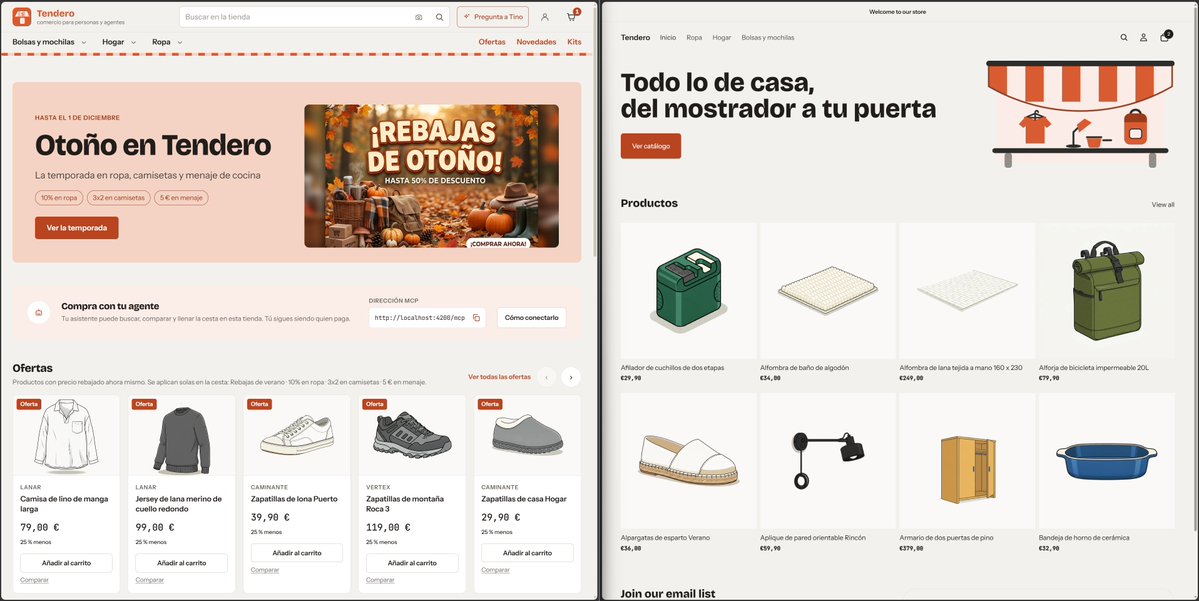Open cart bag icon in right store
The image size is (1199, 601).
click(x=1165, y=37)
